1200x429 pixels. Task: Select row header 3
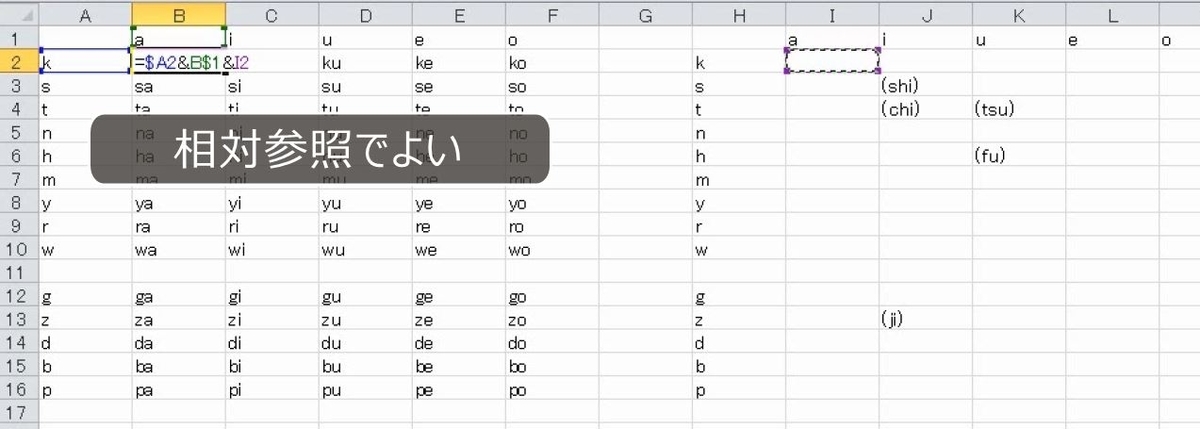20,87
